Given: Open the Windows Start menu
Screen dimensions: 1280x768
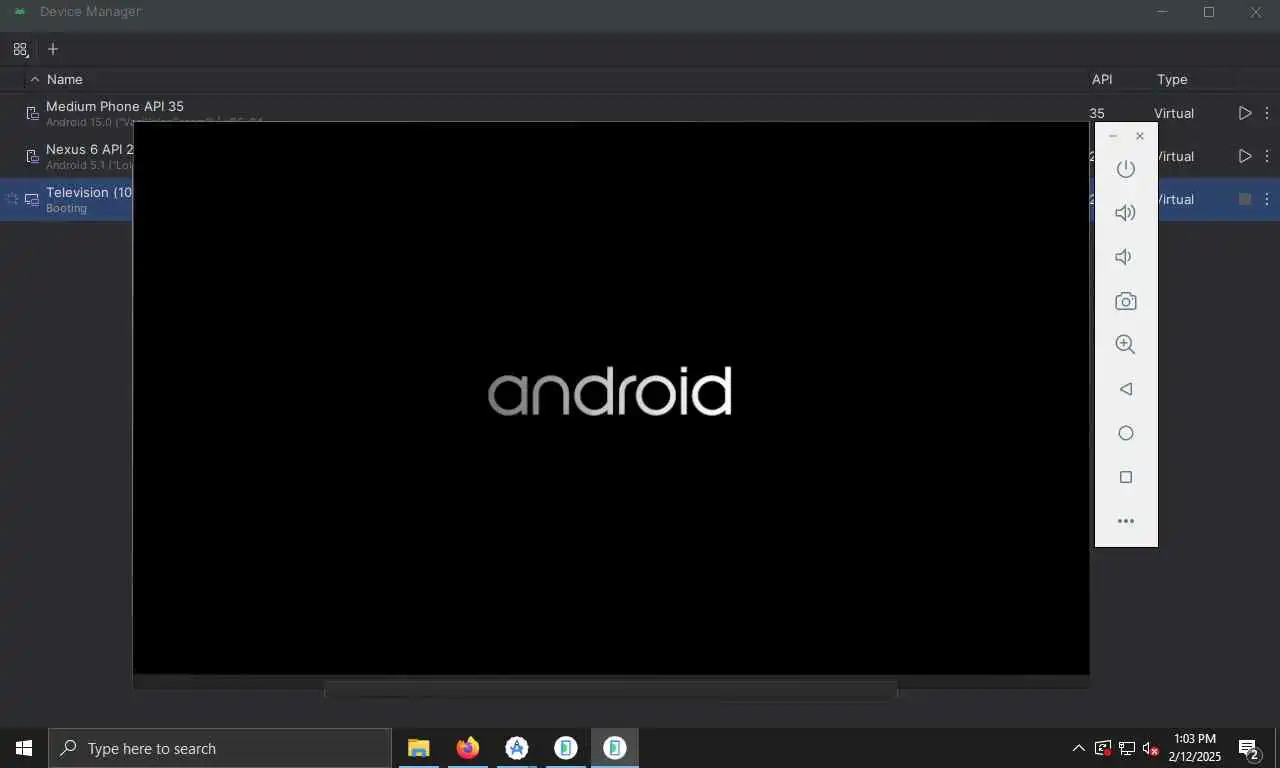Looking at the screenshot, I should pos(24,748).
